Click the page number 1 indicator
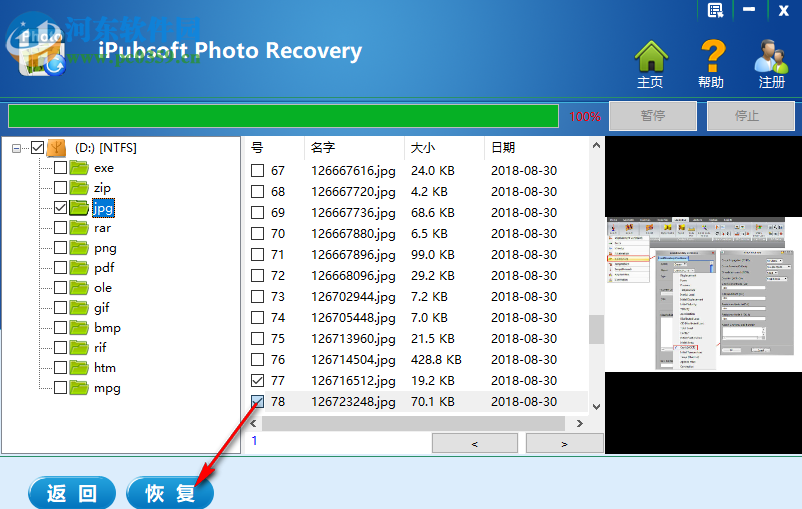This screenshot has height=509, width=802. point(254,440)
